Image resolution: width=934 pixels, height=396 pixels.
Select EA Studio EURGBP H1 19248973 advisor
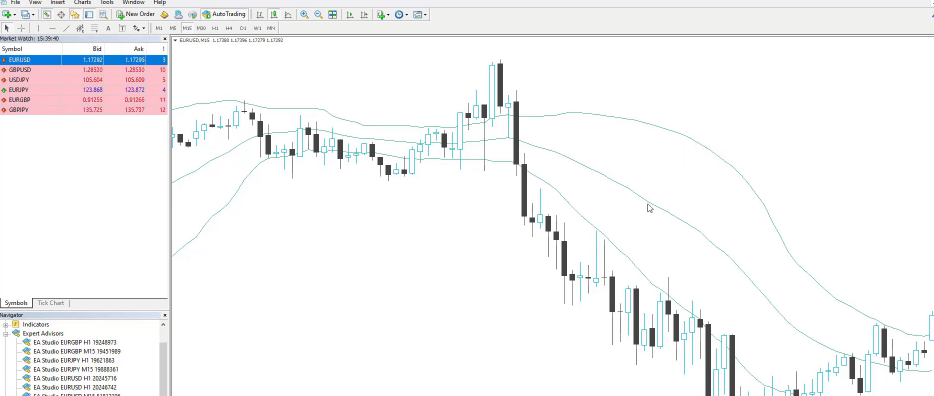click(x=74, y=342)
